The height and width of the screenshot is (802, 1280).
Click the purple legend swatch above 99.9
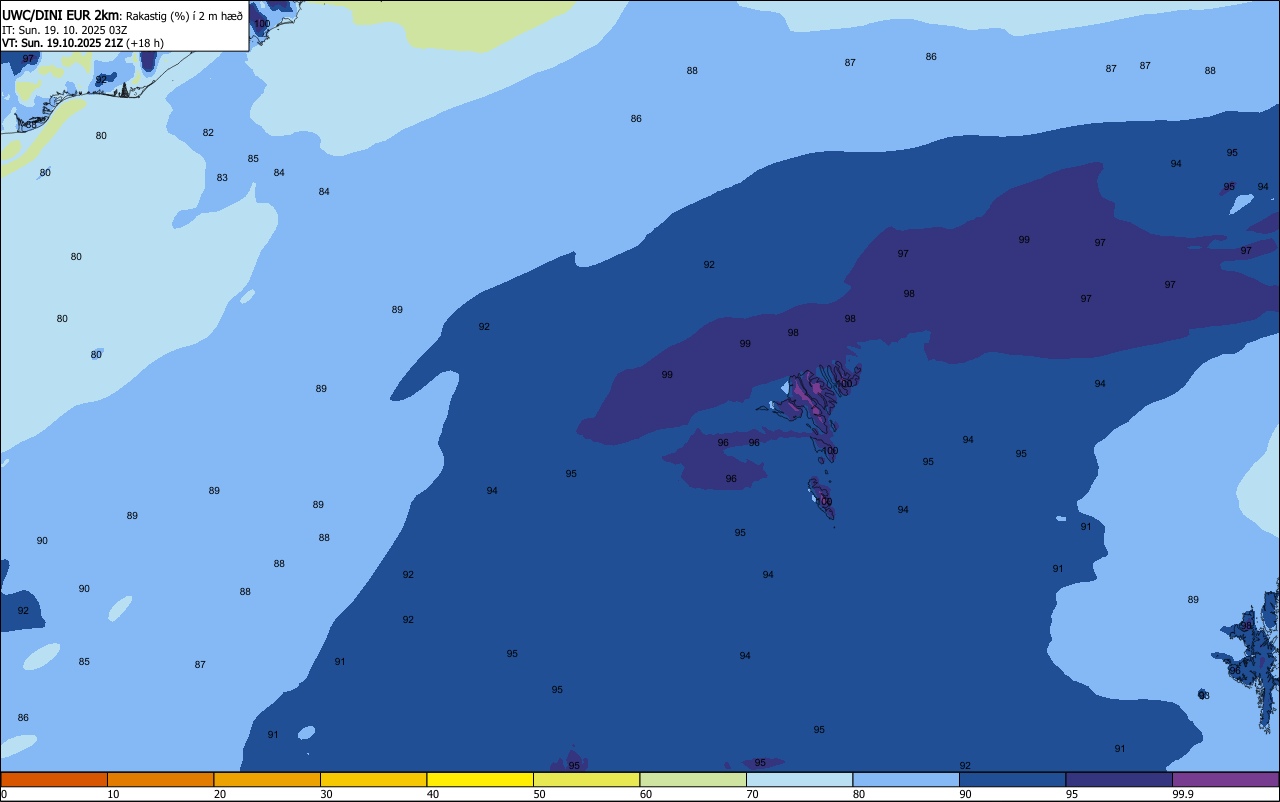coord(1225,779)
